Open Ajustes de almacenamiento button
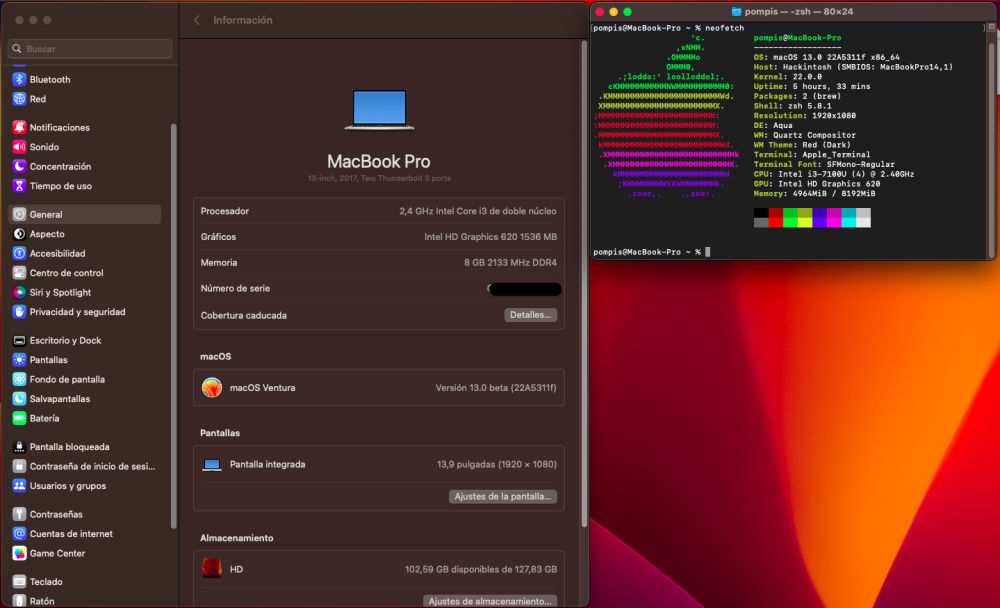Screen dimensions: 1000x608 [489, 601]
